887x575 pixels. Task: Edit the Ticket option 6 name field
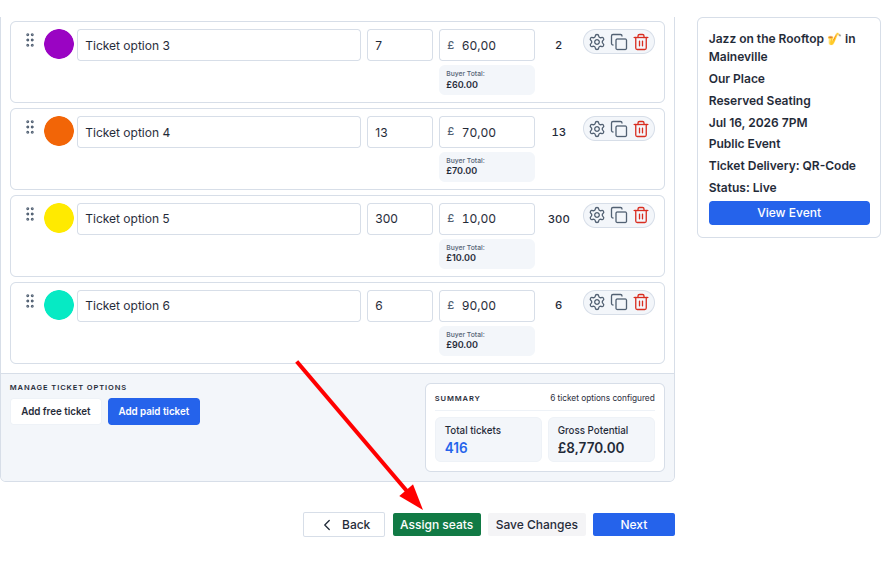tap(219, 306)
